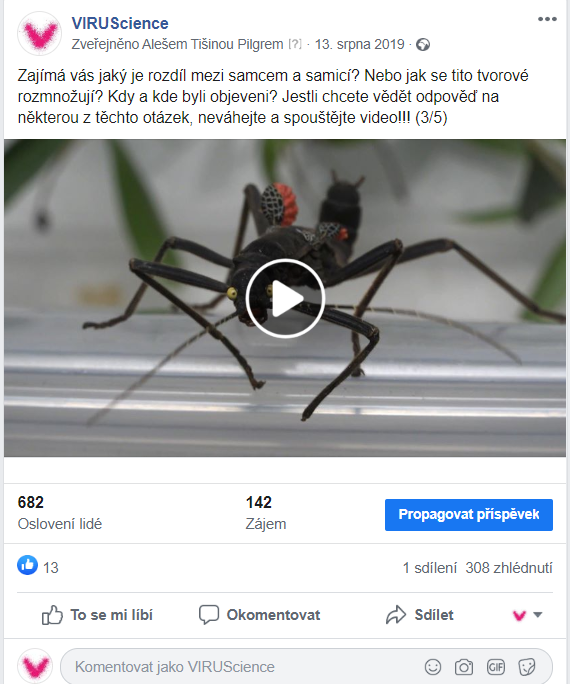This screenshot has height=684, width=570.
Task: Open the three-dot post options menu
Action: point(547,19)
